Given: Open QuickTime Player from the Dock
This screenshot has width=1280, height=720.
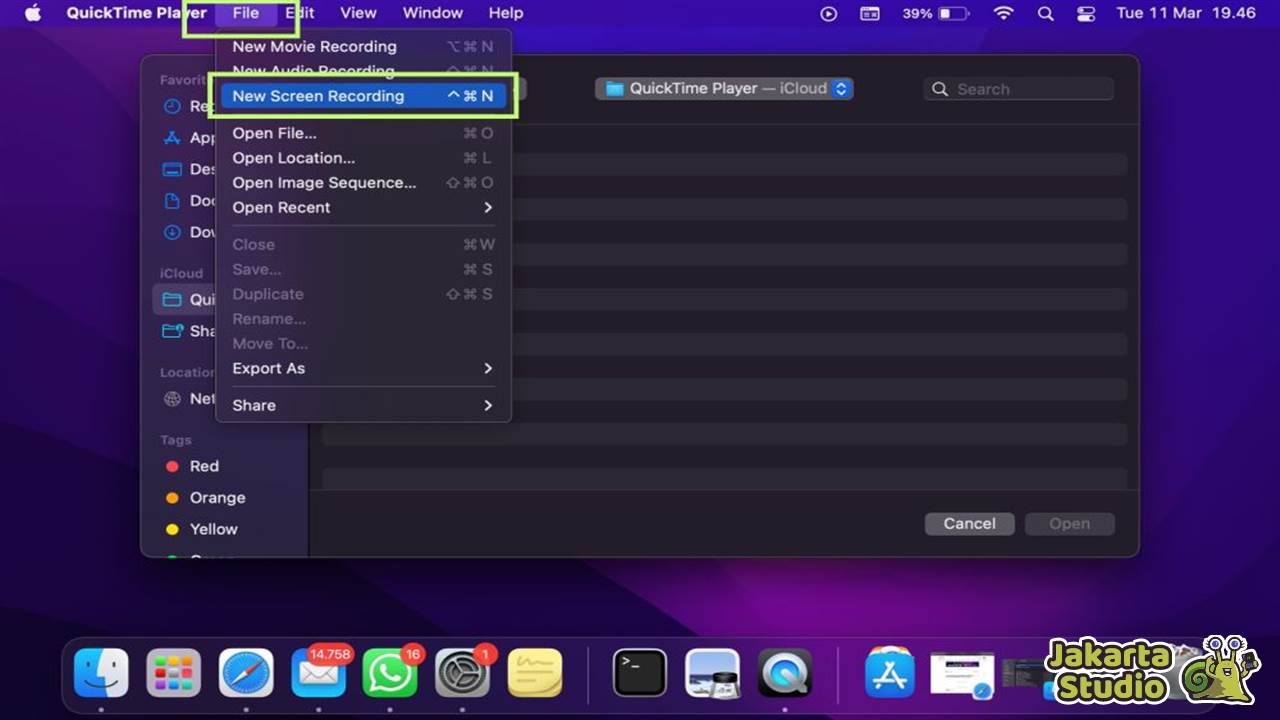Looking at the screenshot, I should tap(784, 672).
